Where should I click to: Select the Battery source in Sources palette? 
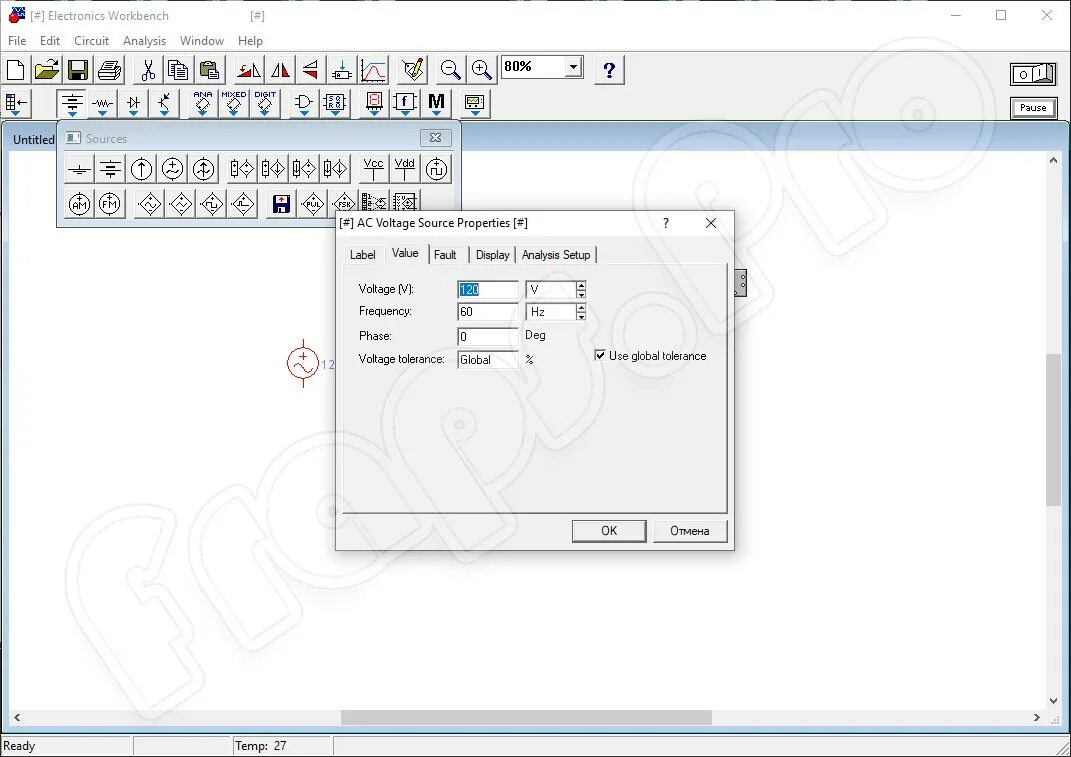click(x=110, y=169)
